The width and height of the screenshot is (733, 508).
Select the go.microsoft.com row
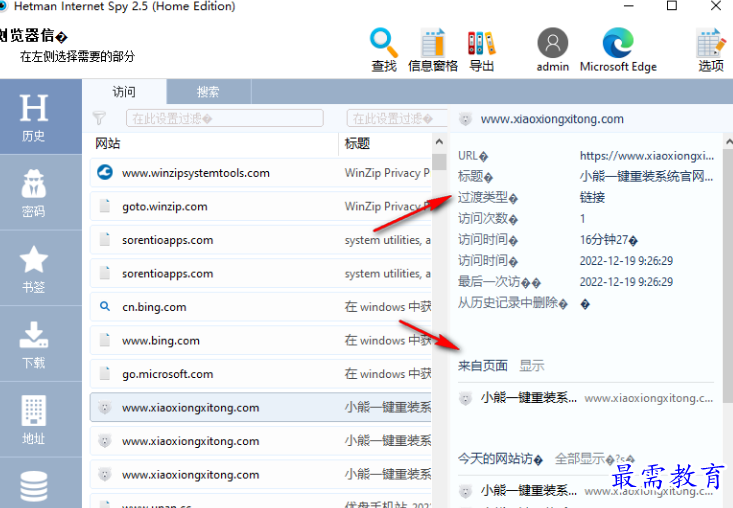261,374
